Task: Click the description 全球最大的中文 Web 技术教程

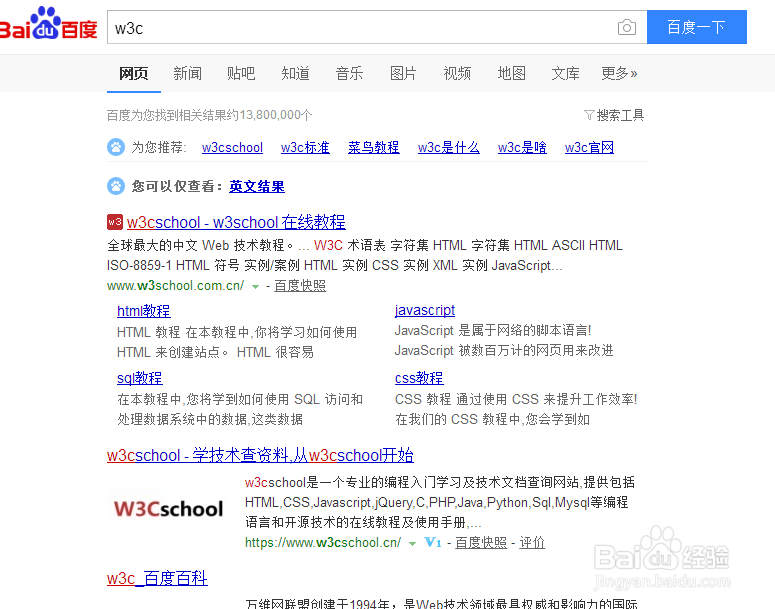Action: pyautogui.click(x=200, y=245)
